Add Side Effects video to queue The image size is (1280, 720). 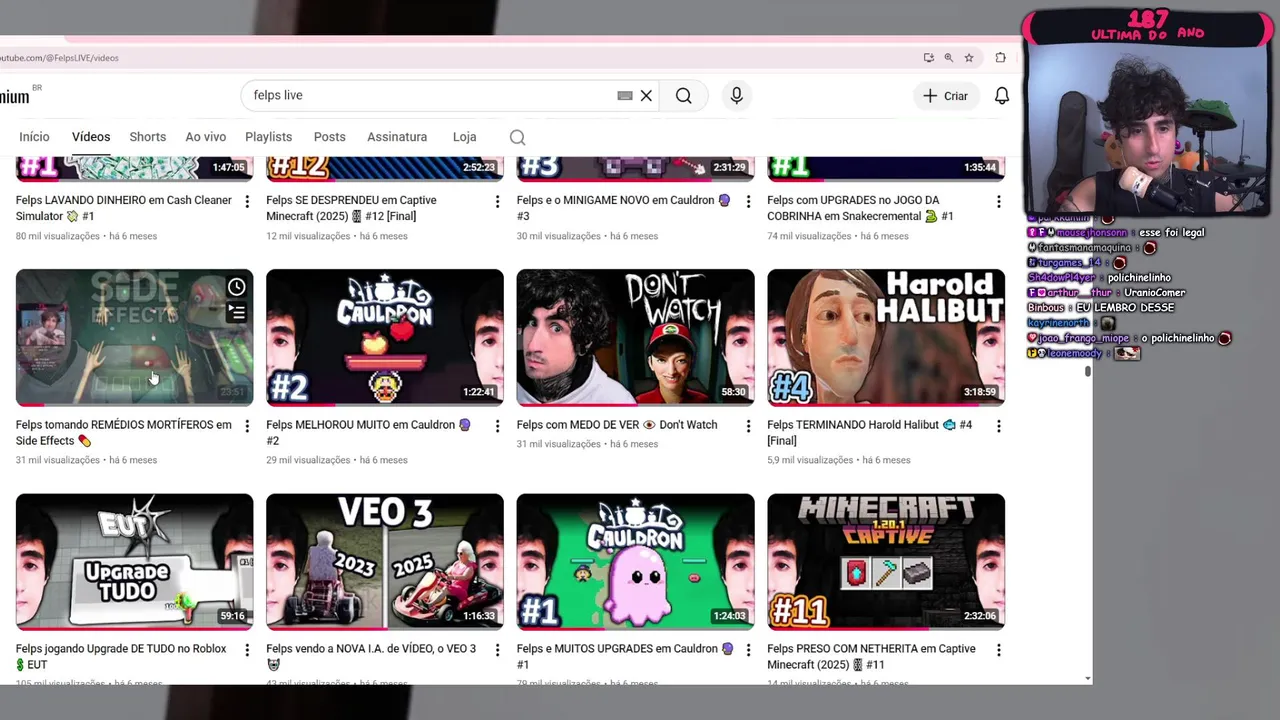click(236, 313)
